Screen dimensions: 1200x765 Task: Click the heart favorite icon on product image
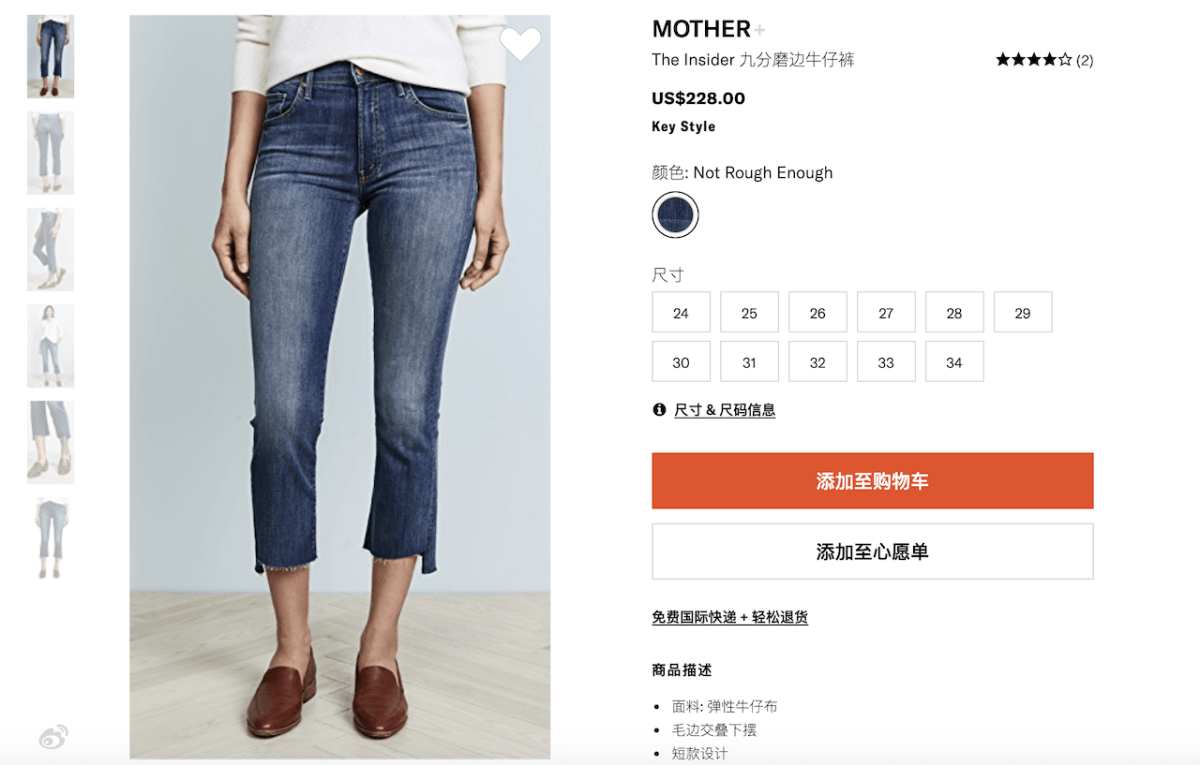[x=520, y=43]
